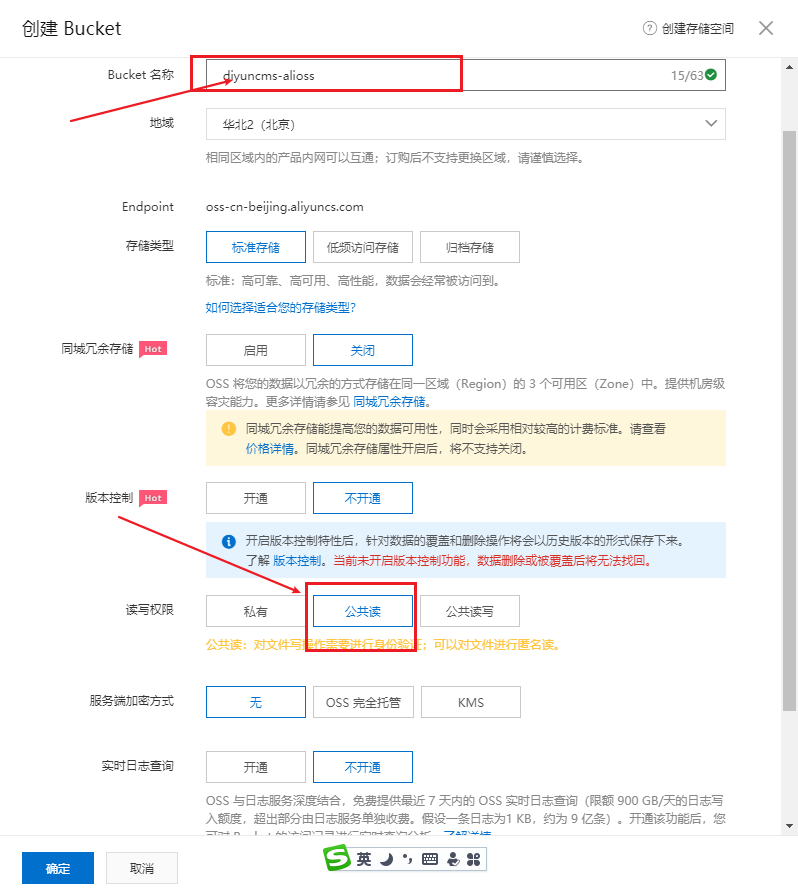
Task: Click the Hot badge next to 同城冗余存储
Action: pyautogui.click(x=153, y=349)
